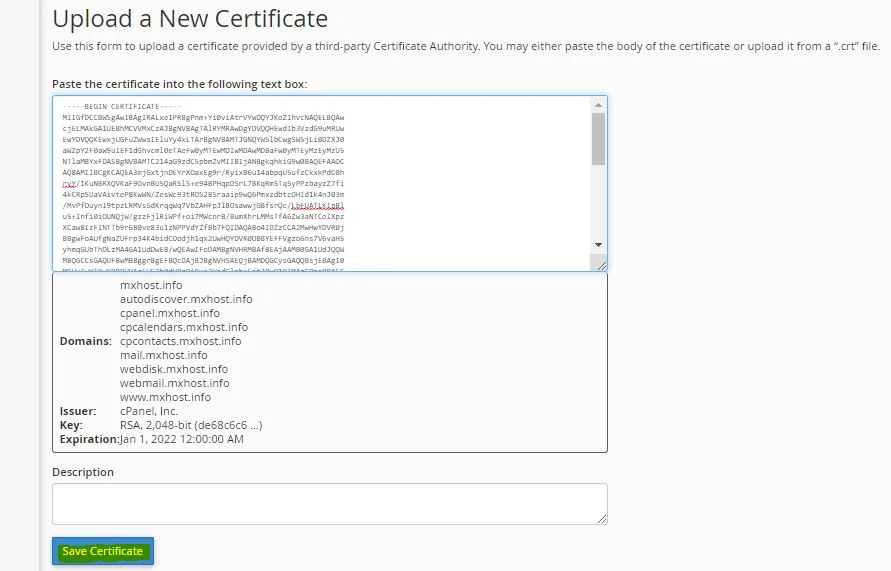
Task: Click the Description text field
Action: click(x=330, y=504)
